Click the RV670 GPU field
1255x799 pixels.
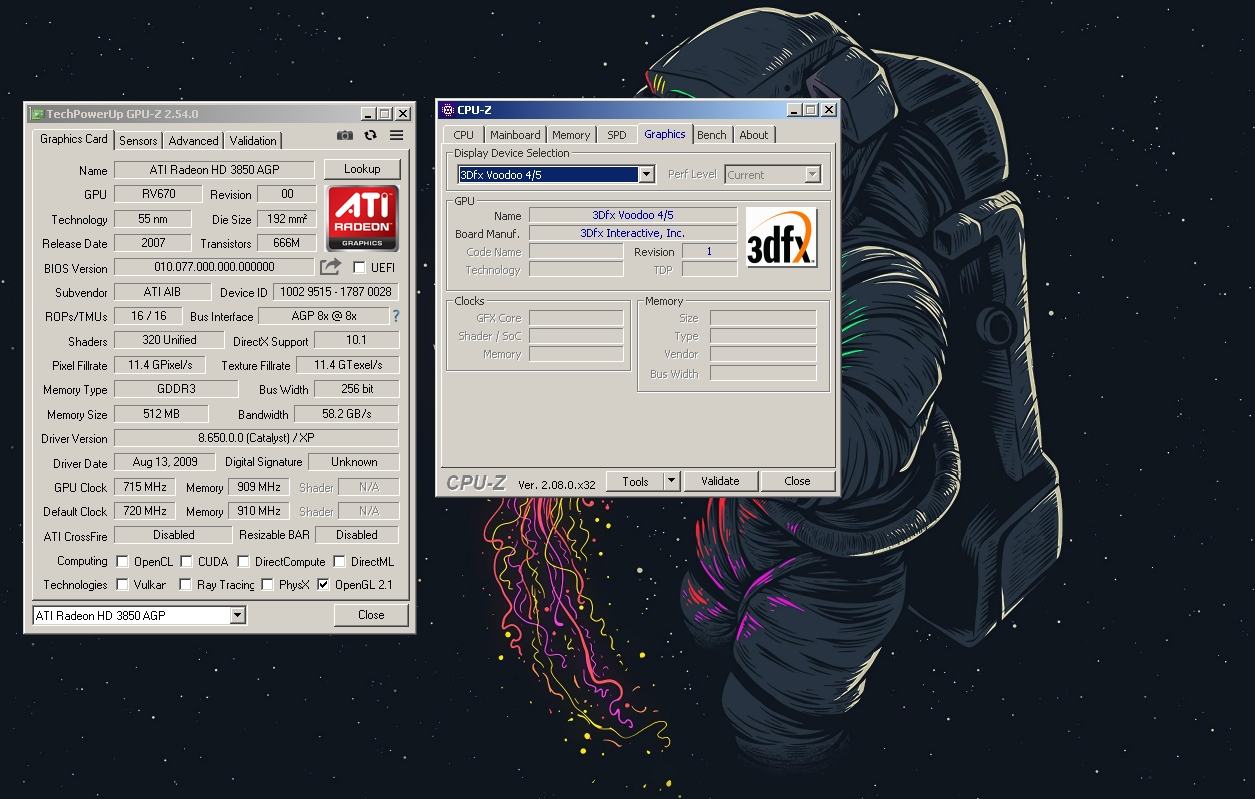point(158,194)
